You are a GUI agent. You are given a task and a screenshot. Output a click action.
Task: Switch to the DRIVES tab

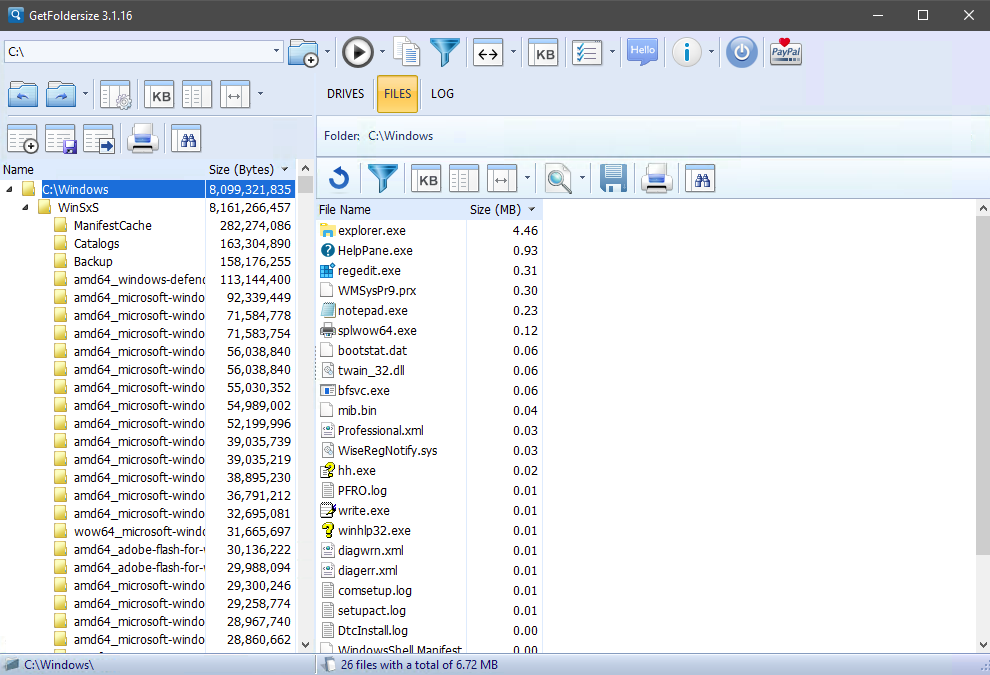345,93
